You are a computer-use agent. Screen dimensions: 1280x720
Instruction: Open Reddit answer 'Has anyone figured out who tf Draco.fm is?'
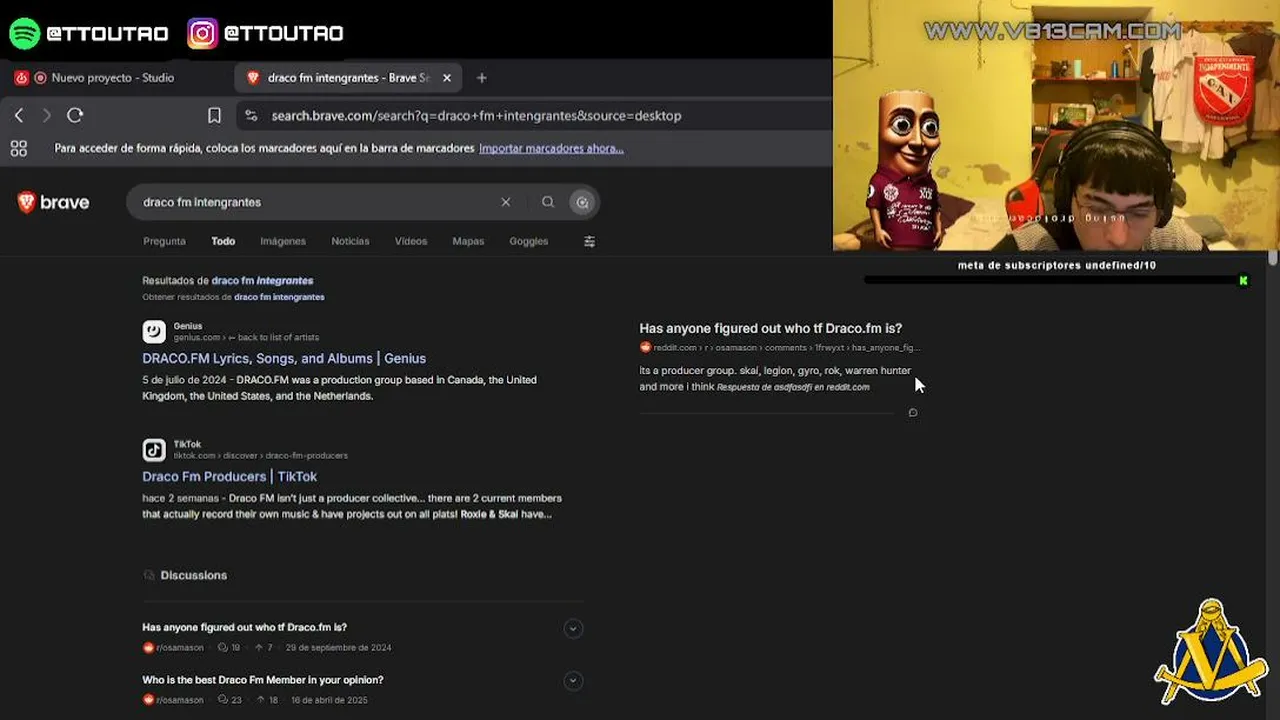(x=771, y=328)
